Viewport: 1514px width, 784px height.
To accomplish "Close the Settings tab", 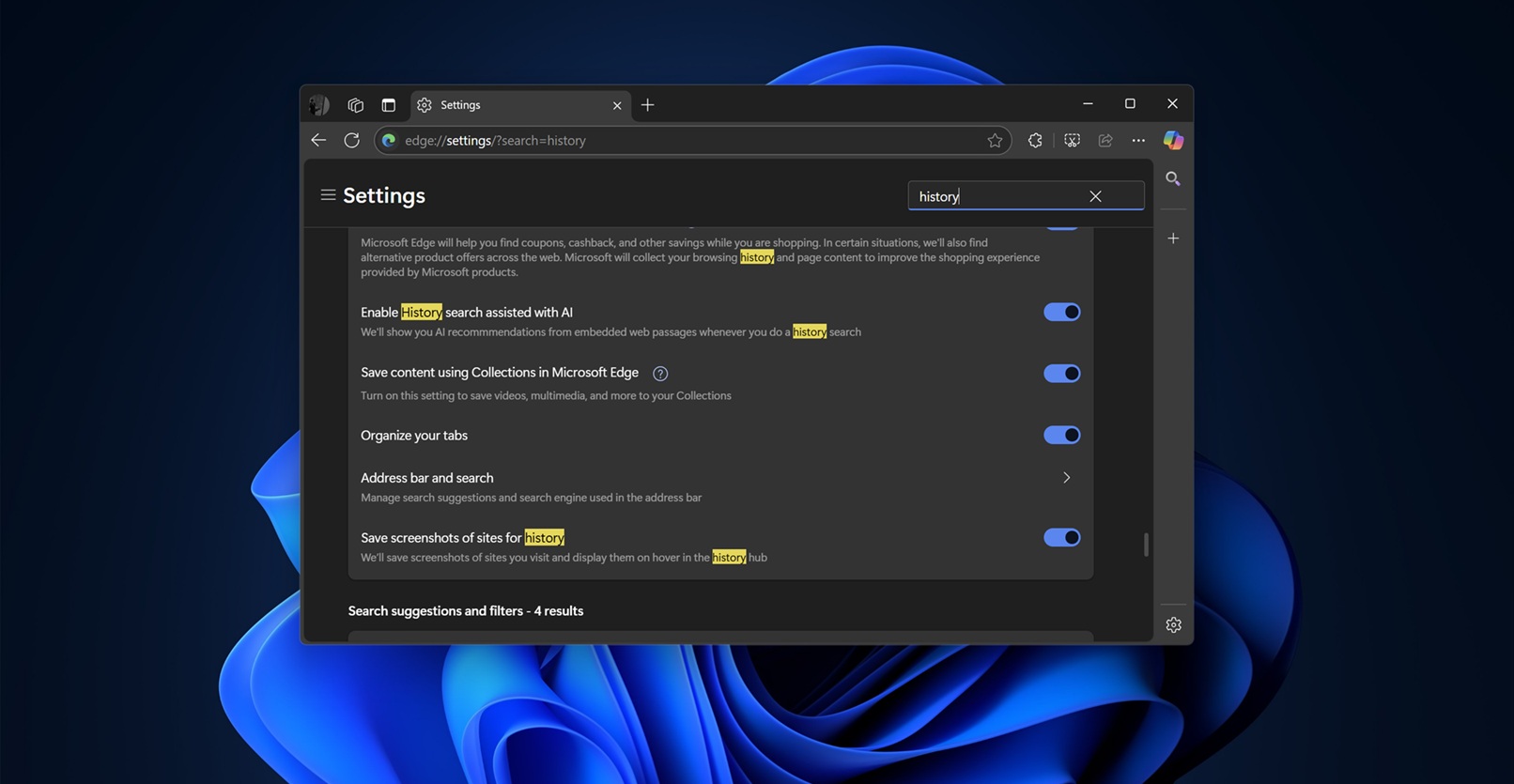I will point(617,105).
